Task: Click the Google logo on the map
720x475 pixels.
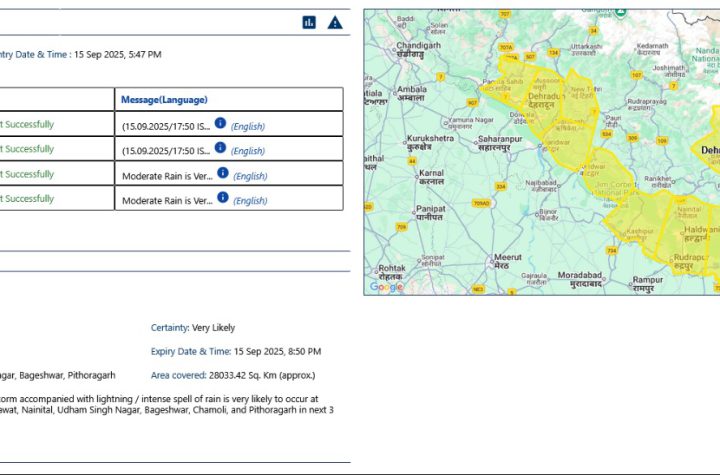Action: [387, 287]
